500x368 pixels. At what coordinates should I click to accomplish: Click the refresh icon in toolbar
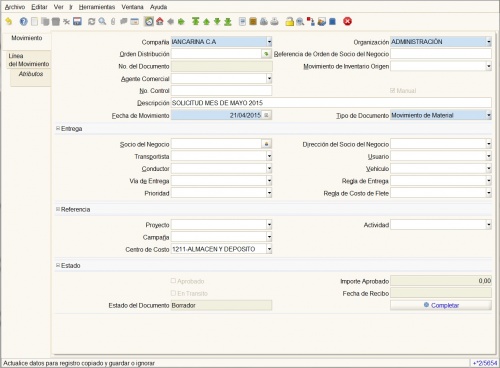[x=91, y=22]
